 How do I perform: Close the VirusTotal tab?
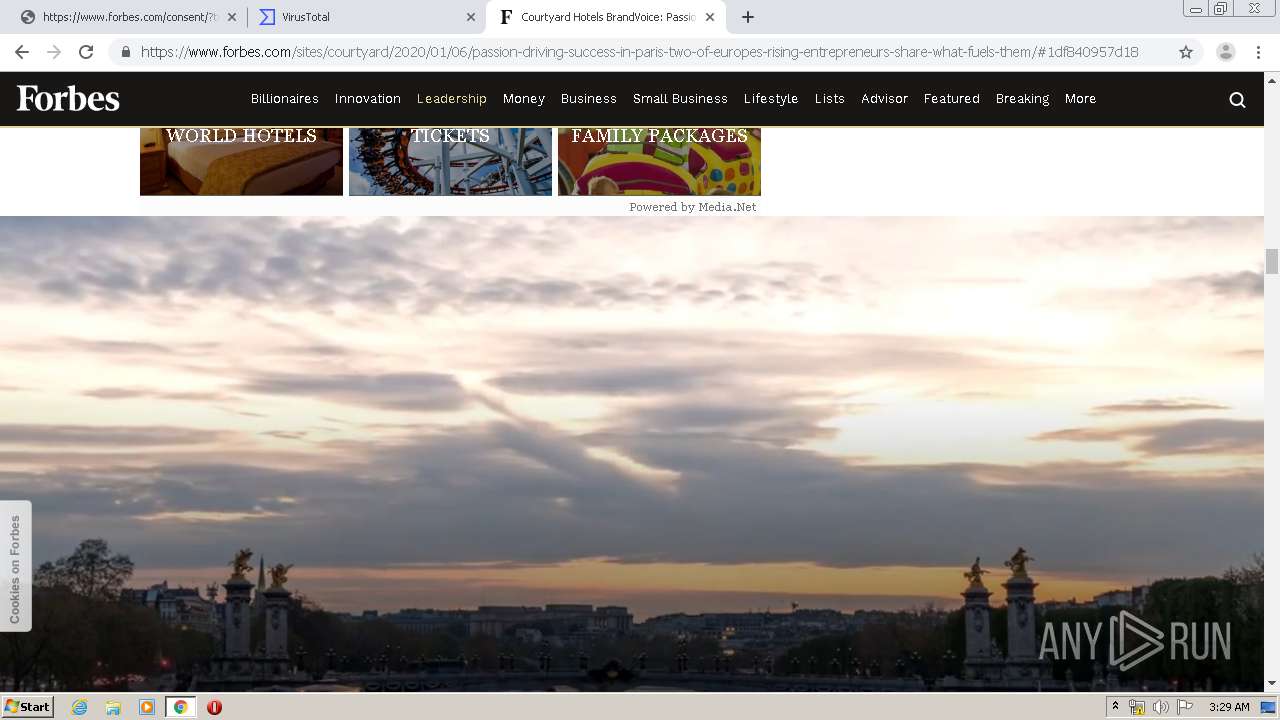[x=471, y=17]
